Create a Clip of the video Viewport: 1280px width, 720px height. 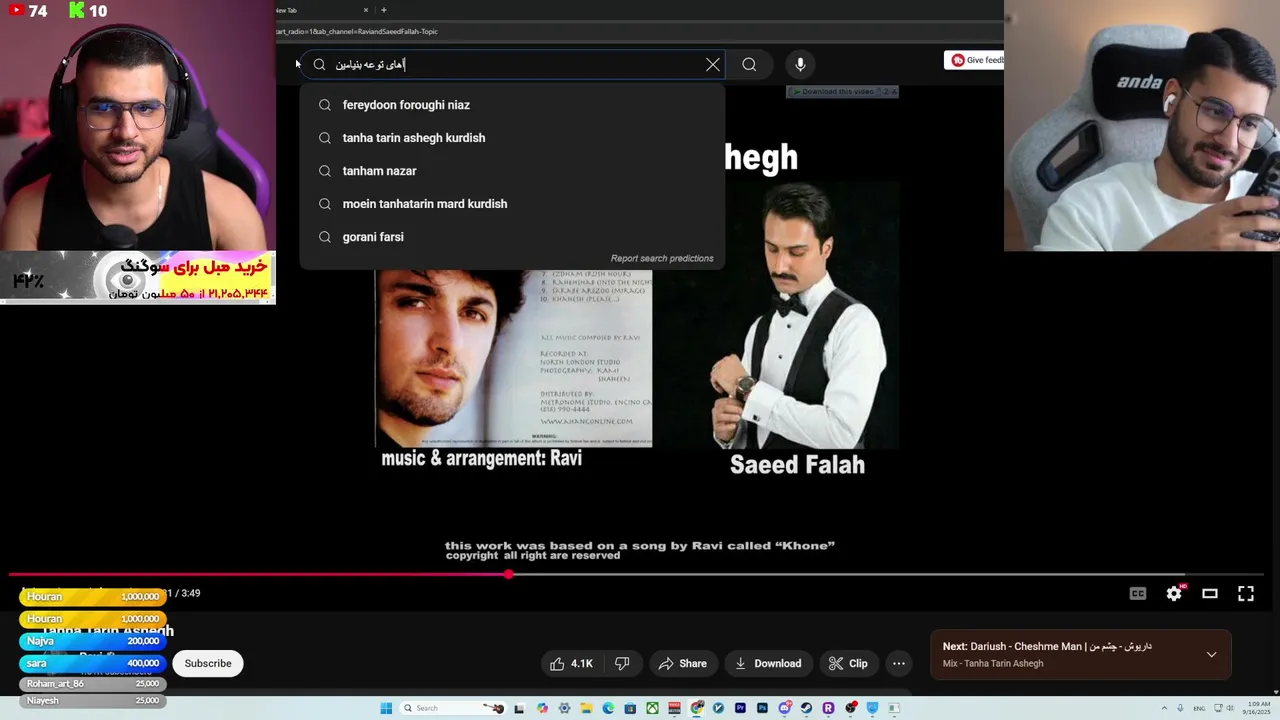pos(847,663)
